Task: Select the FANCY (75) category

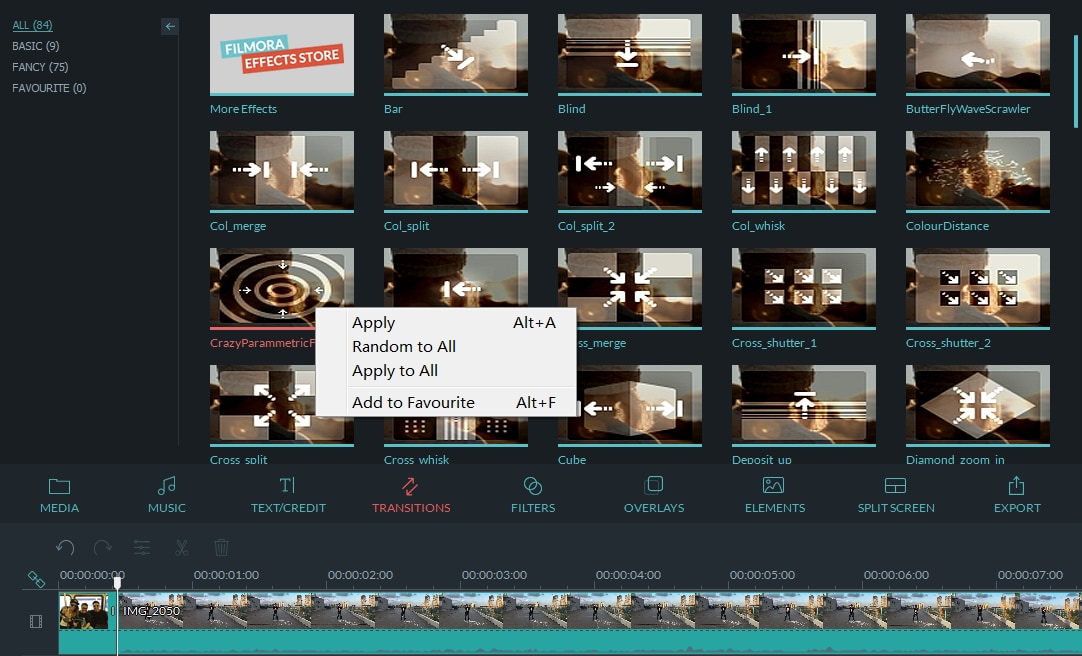Action: click(40, 67)
